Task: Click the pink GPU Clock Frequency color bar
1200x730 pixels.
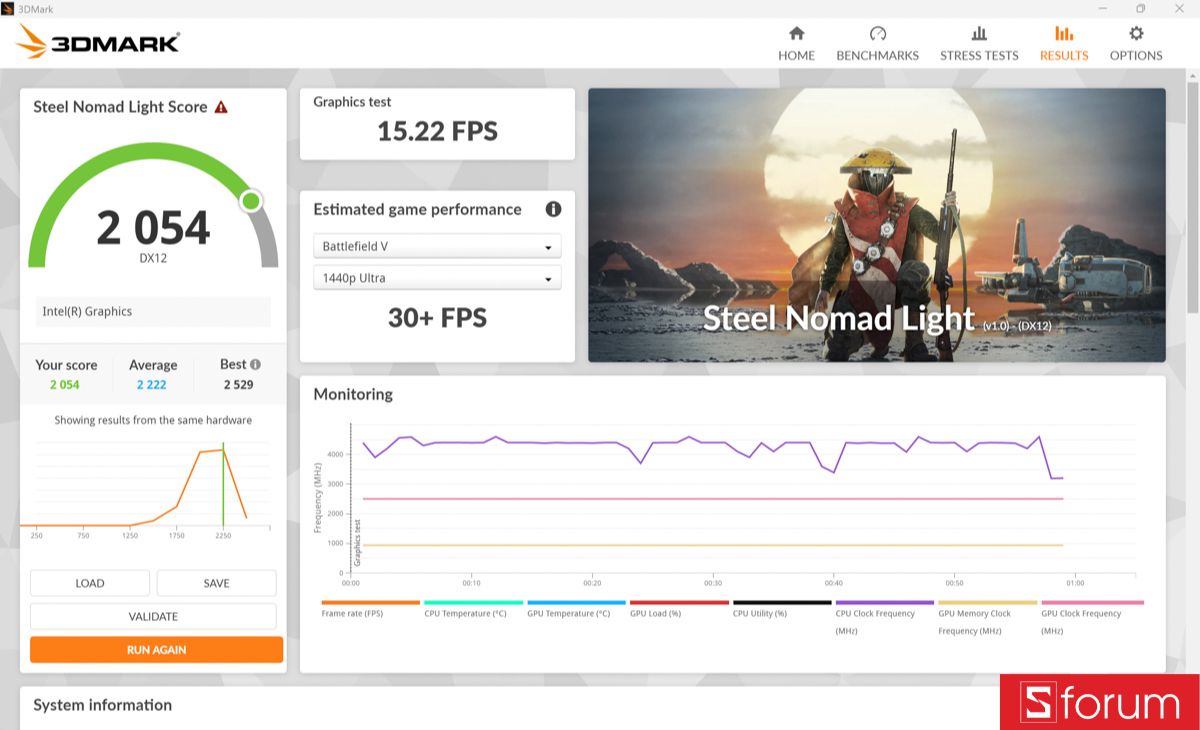Action: click(x=1092, y=602)
